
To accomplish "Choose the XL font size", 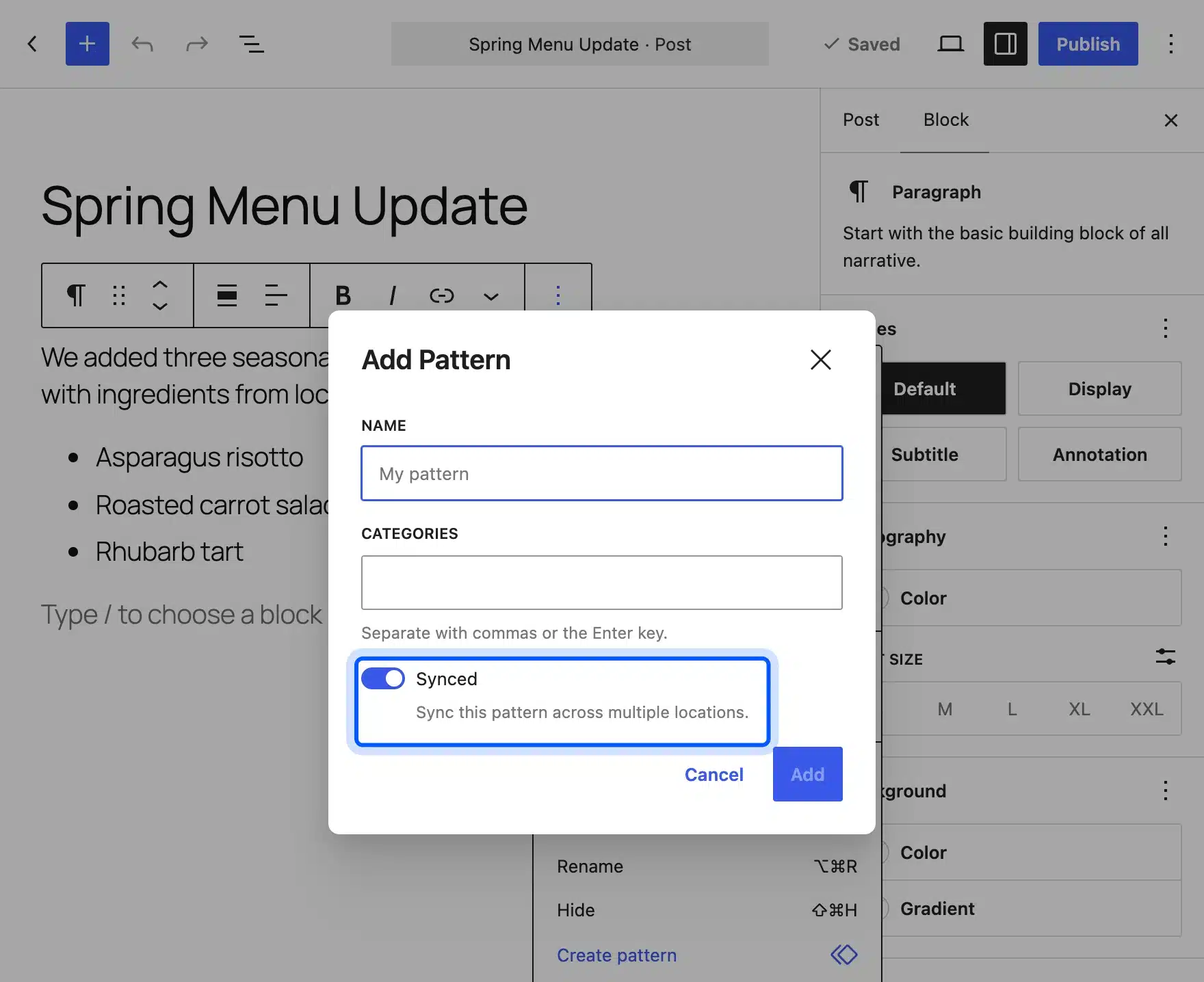I will [1079, 709].
